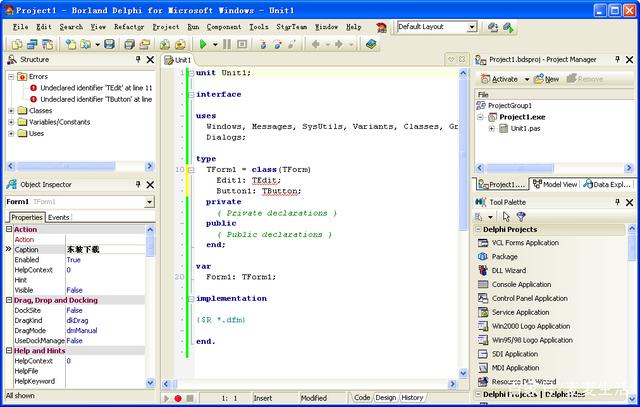Click the Caption property value field
640x407 pixels.
(x=105, y=249)
